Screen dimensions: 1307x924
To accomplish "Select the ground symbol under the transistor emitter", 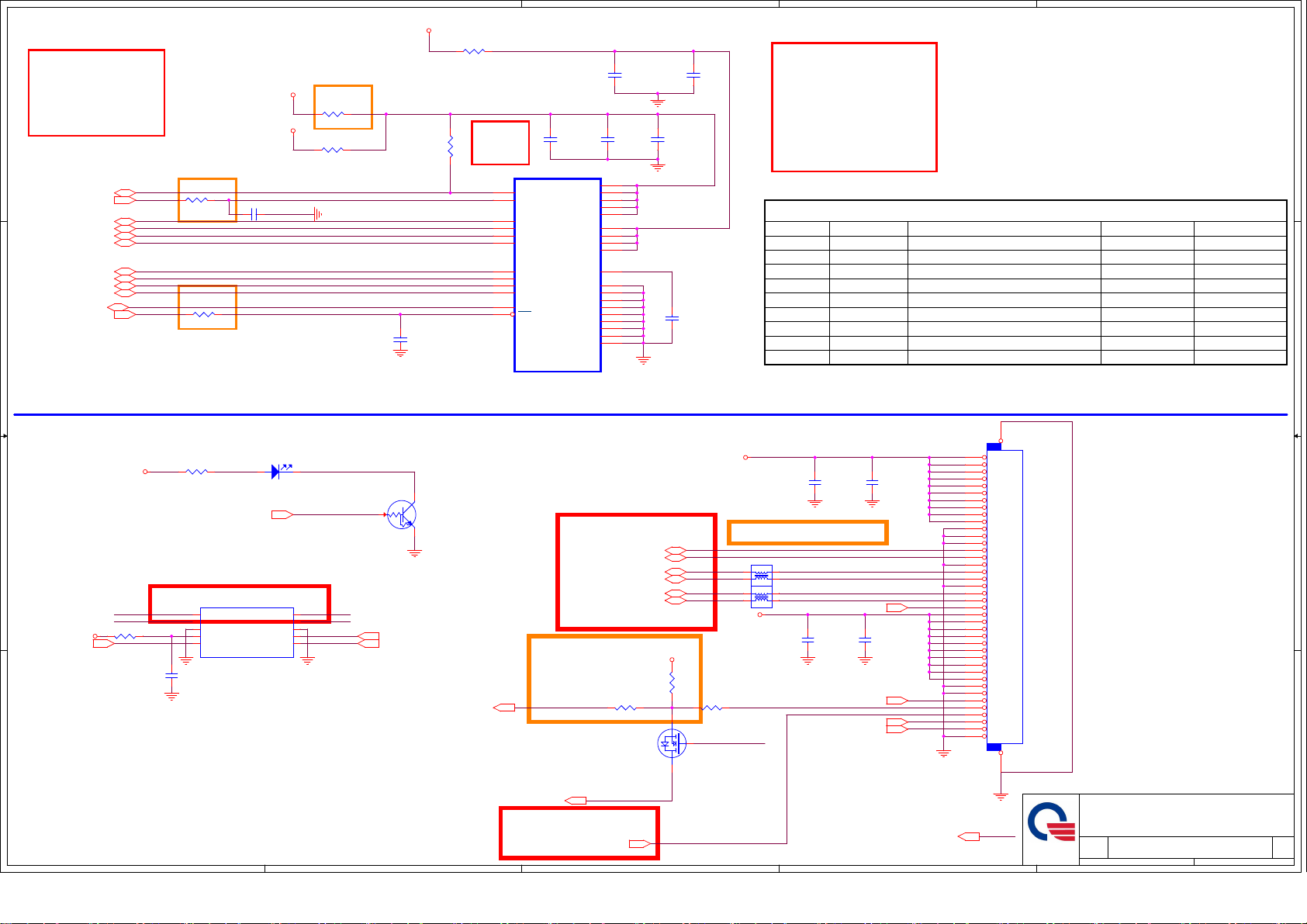I will click(415, 553).
